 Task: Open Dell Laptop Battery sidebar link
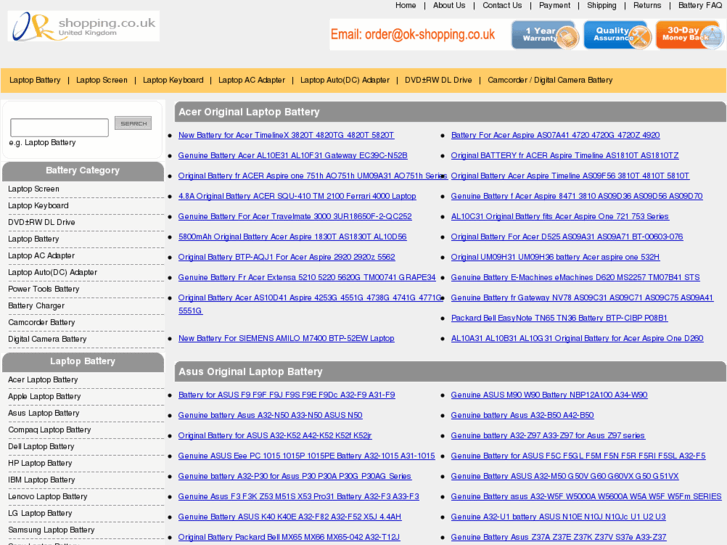[x=41, y=447]
